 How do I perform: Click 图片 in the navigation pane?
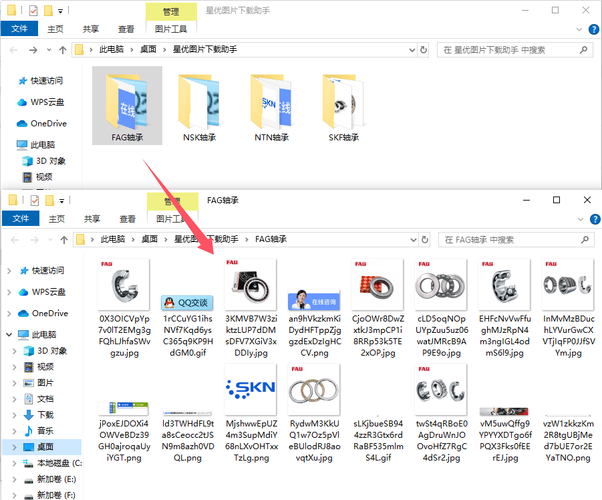pyautogui.click(x=46, y=382)
